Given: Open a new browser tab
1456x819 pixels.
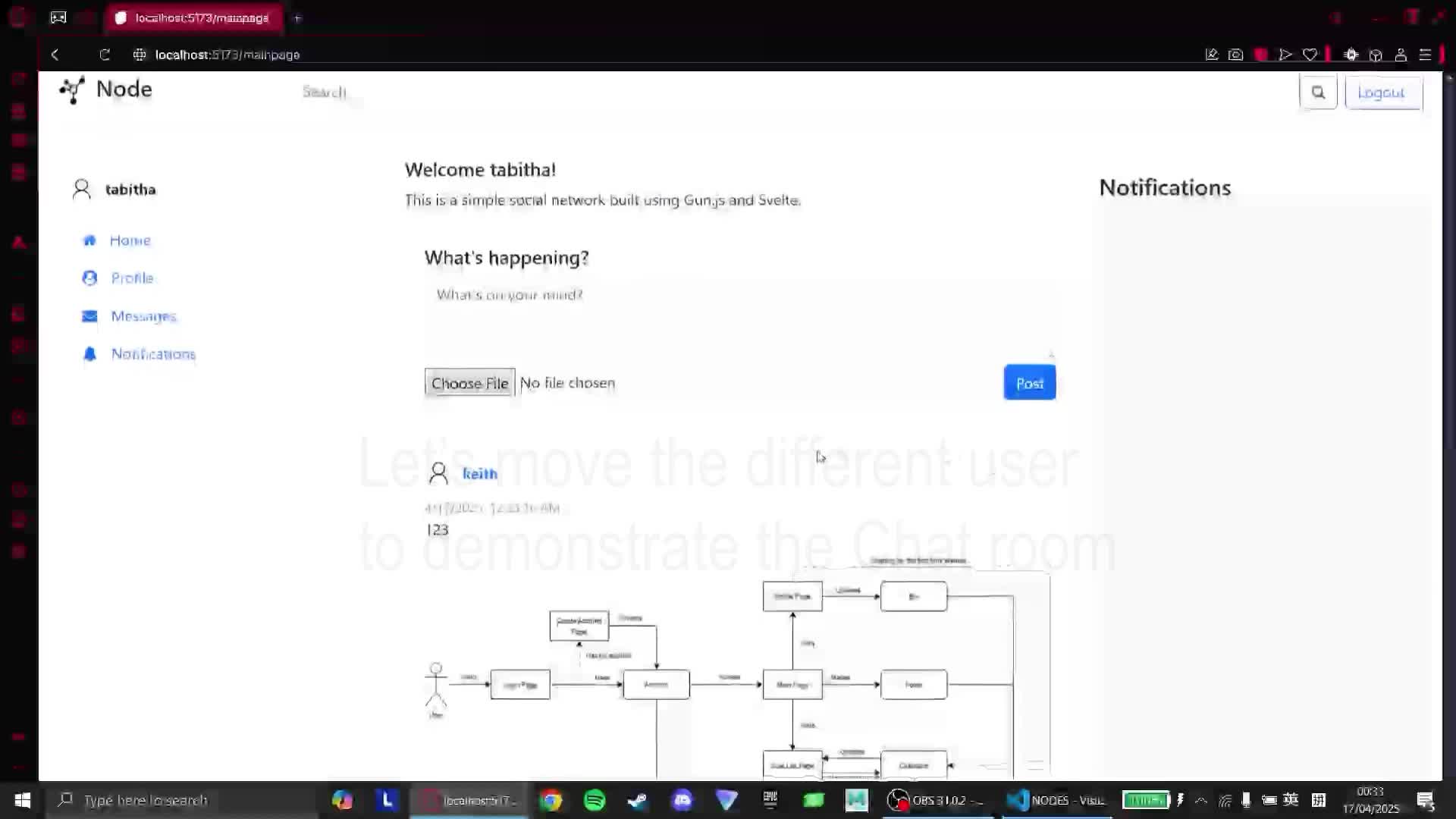Looking at the screenshot, I should [297, 18].
